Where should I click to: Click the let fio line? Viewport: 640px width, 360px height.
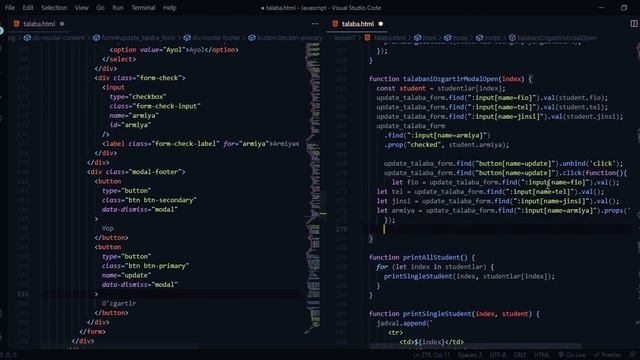pos(506,182)
